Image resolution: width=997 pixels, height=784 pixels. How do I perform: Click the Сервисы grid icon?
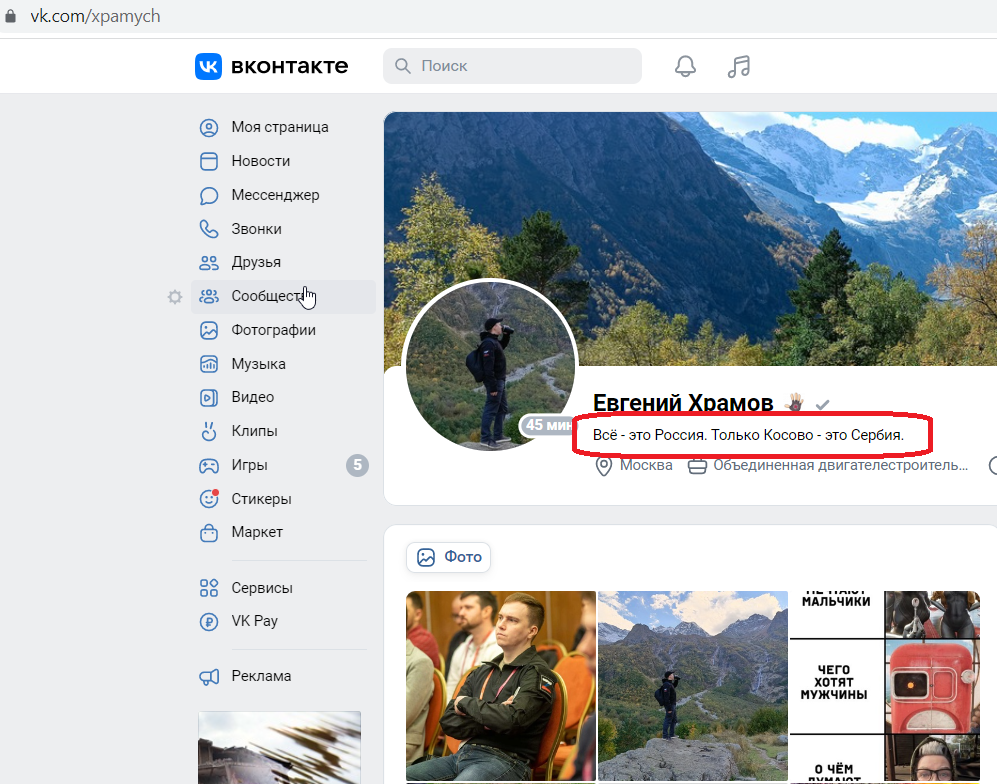[209, 588]
